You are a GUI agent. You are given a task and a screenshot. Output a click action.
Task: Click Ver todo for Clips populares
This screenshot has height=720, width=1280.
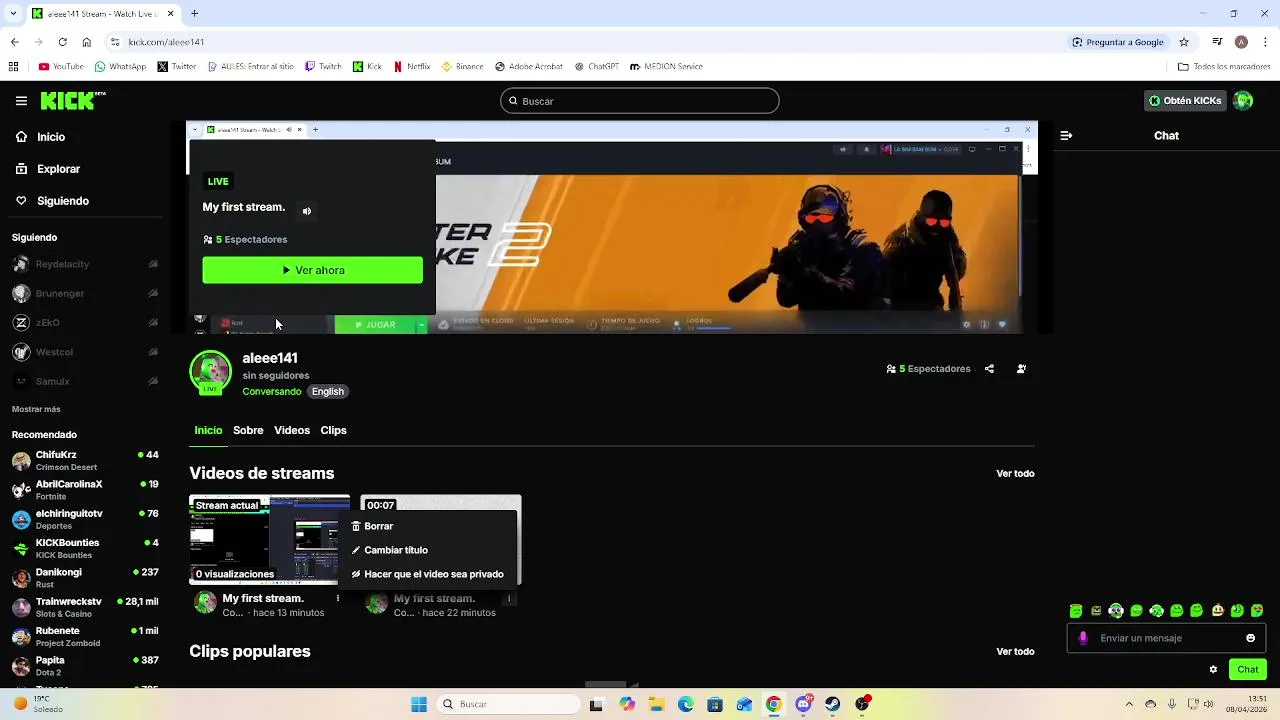(1015, 652)
